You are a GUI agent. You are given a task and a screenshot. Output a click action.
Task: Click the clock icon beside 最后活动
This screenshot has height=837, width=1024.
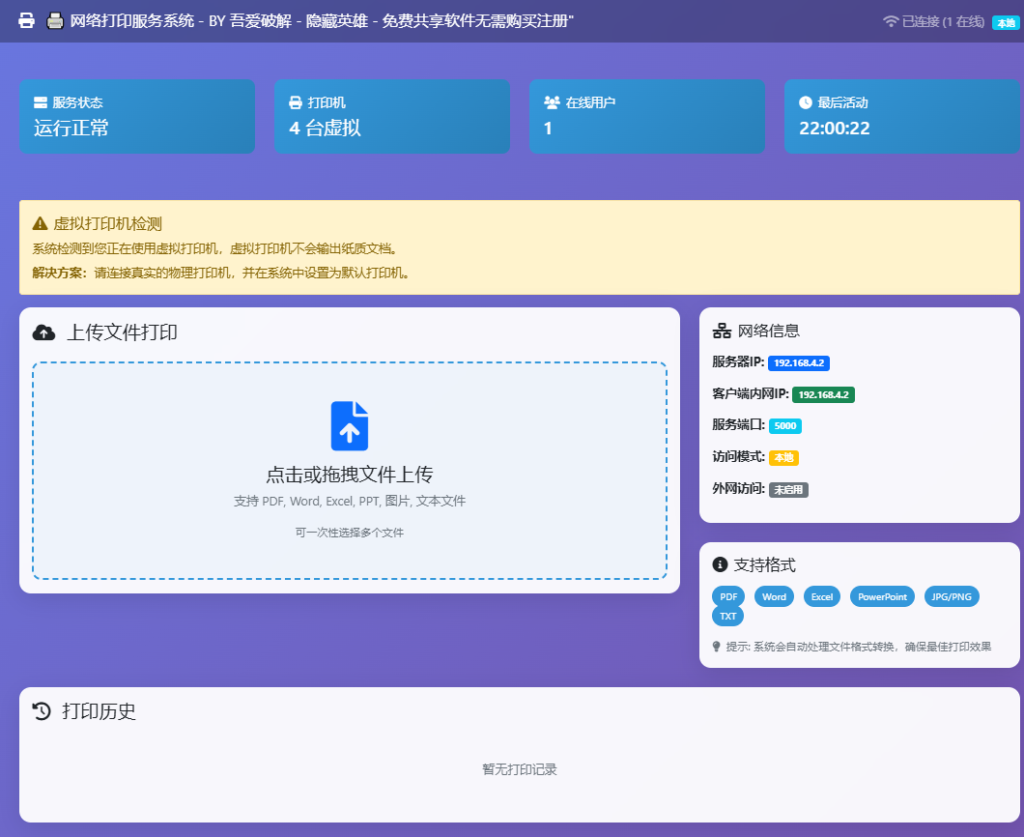coord(806,103)
